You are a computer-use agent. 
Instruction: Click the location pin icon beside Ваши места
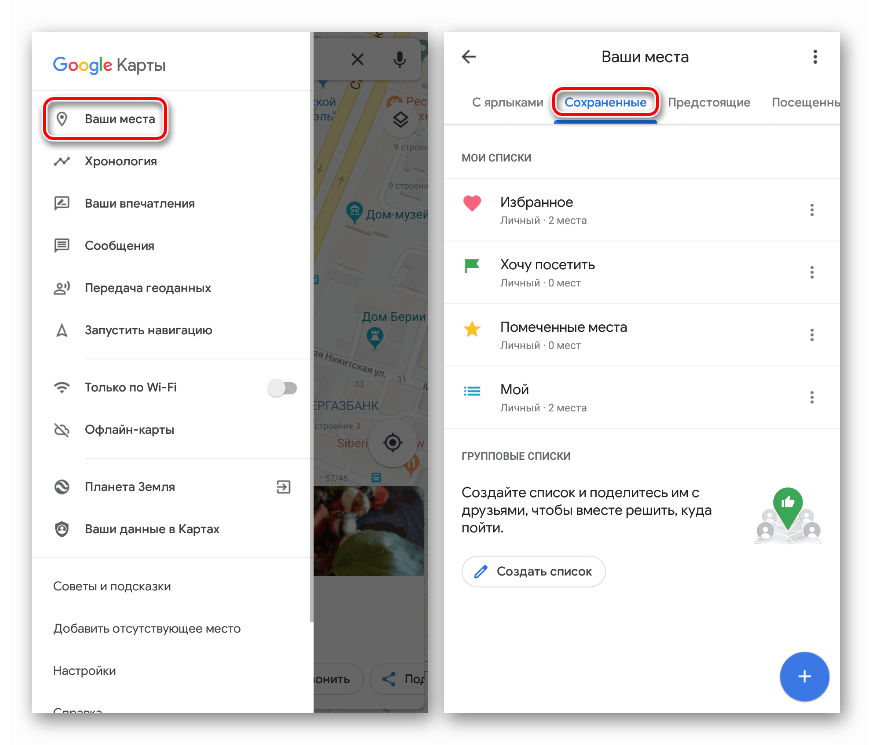pyautogui.click(x=62, y=119)
